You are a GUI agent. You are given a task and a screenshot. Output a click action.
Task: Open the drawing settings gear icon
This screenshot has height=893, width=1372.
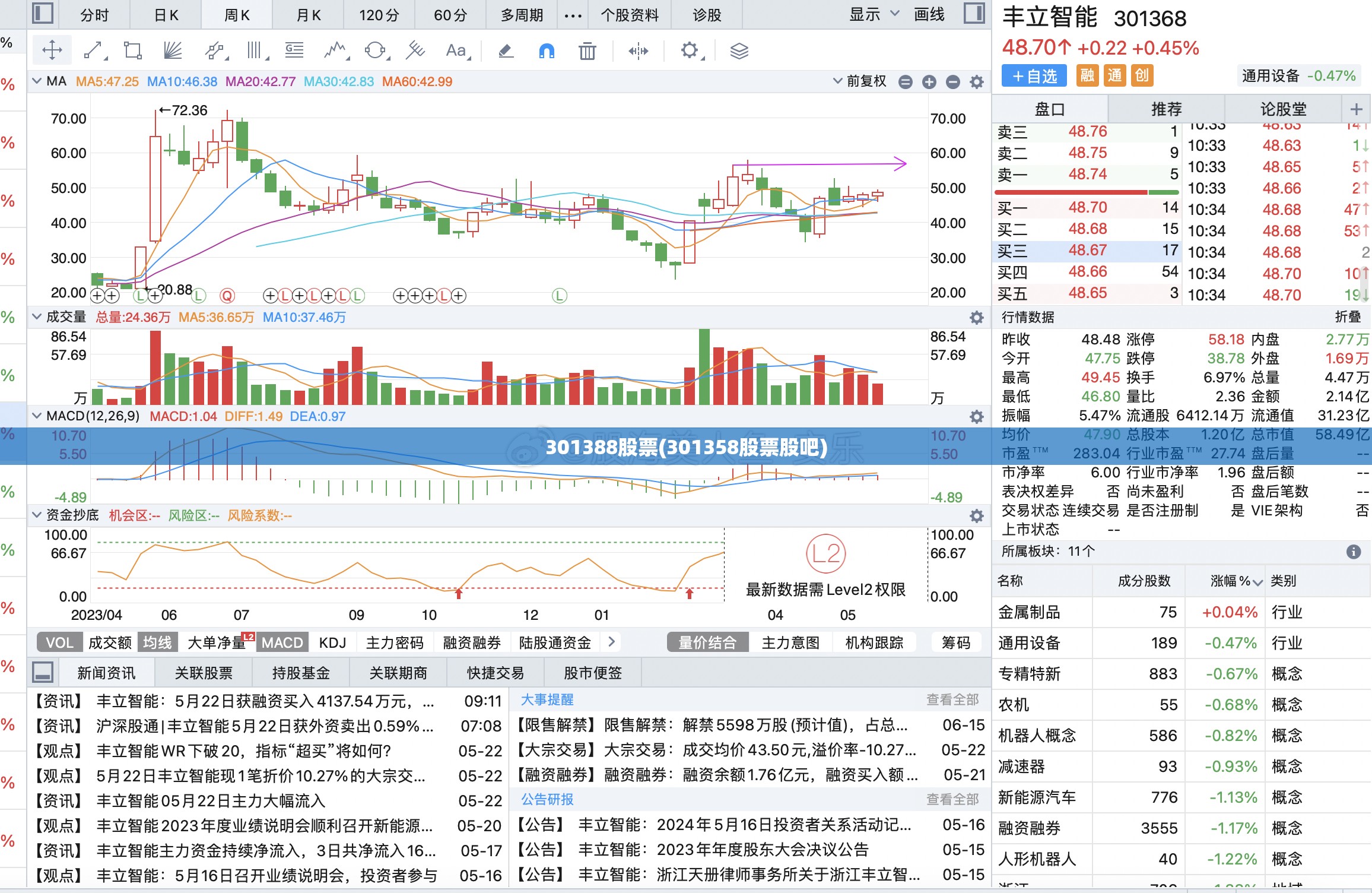point(690,50)
